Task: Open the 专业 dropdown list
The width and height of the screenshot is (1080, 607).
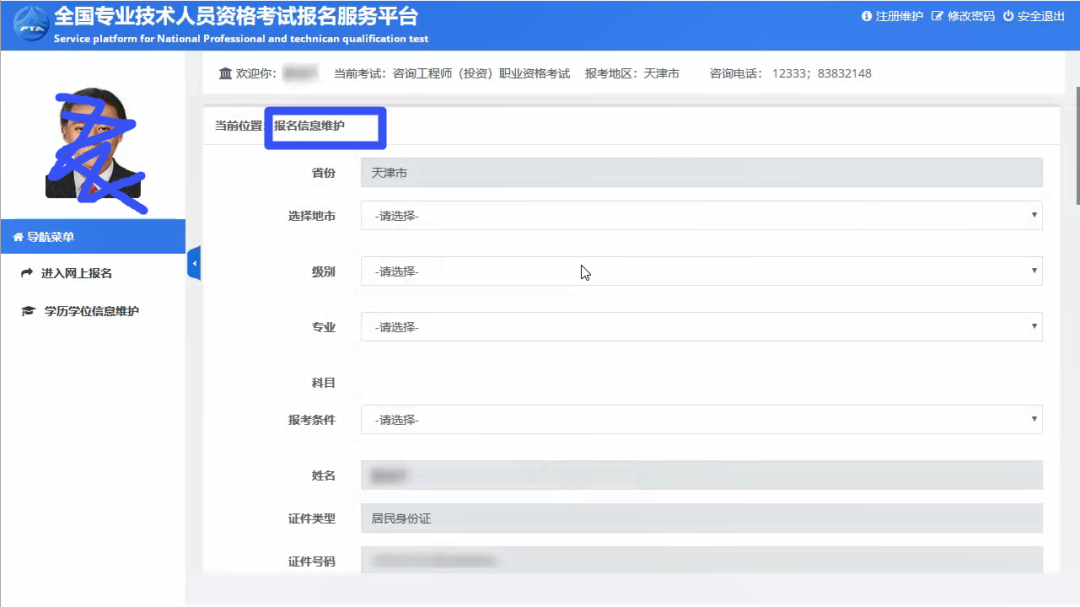Action: coord(701,327)
